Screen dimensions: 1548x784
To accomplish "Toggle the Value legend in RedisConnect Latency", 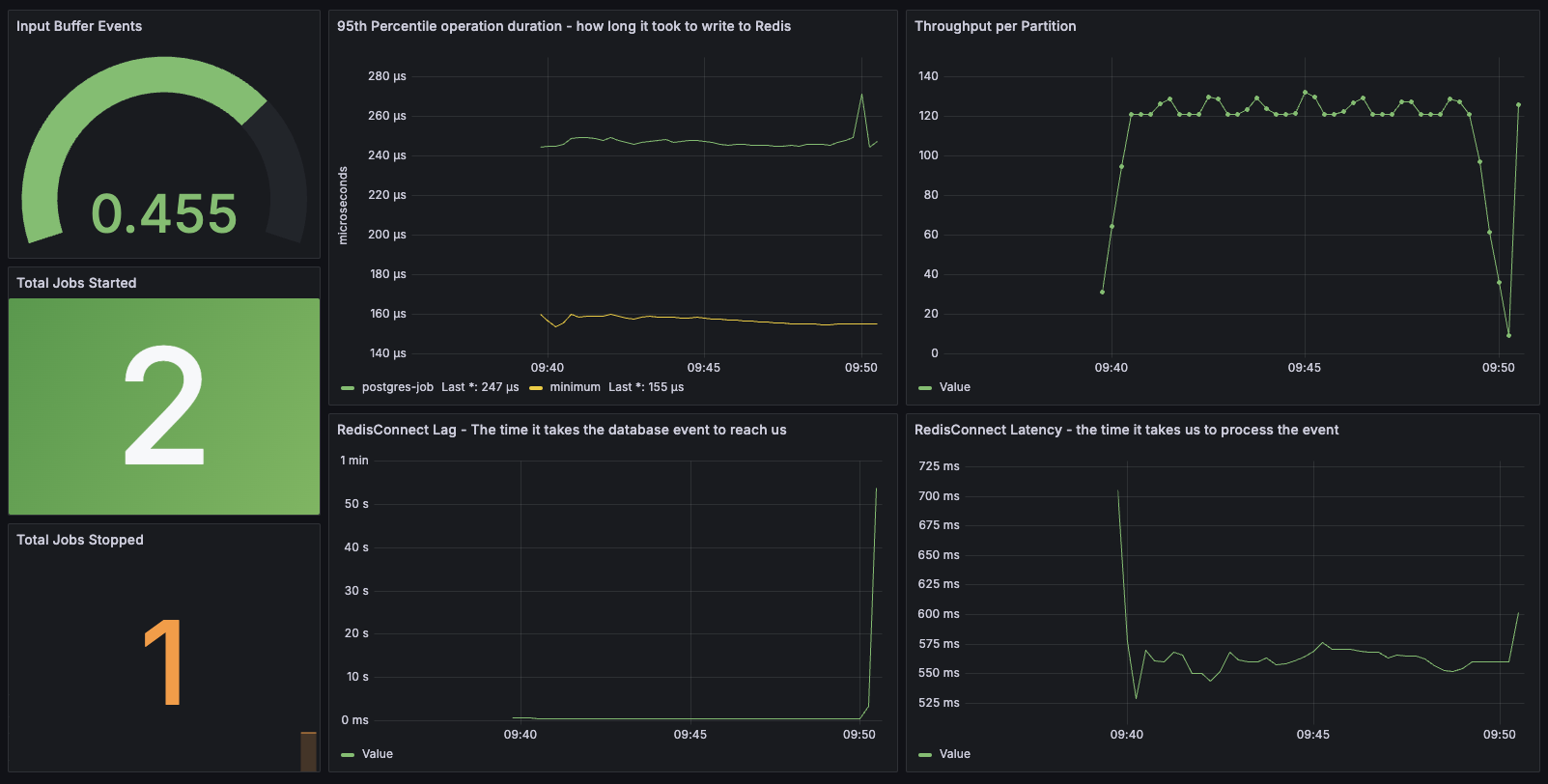I will (x=955, y=754).
